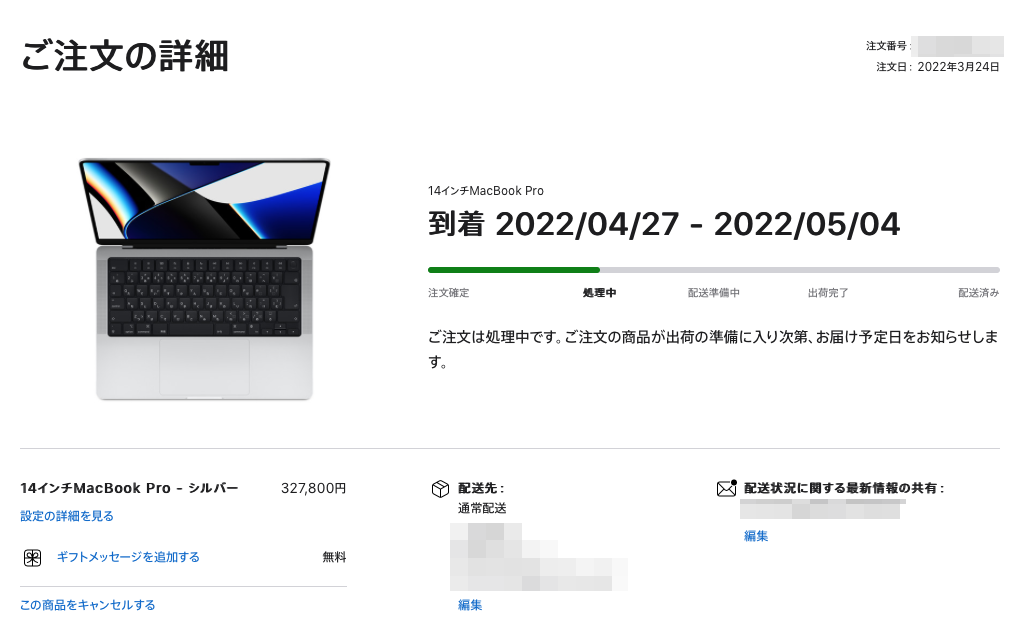
Task: Select the 注文確定 progress step
Action: pos(448,293)
